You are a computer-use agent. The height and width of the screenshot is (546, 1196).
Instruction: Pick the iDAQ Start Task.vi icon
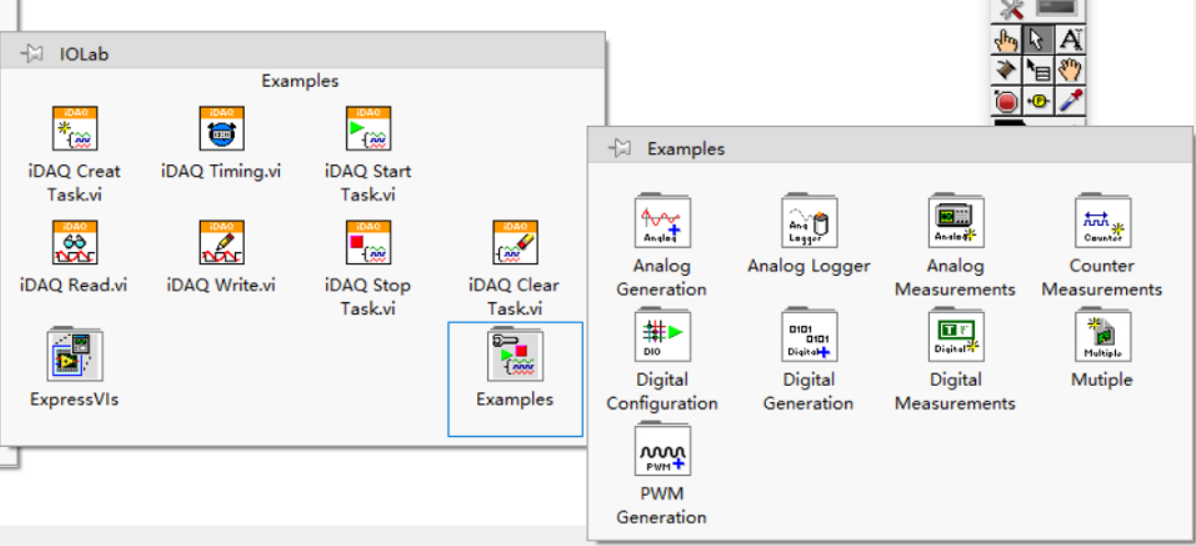coord(368,128)
